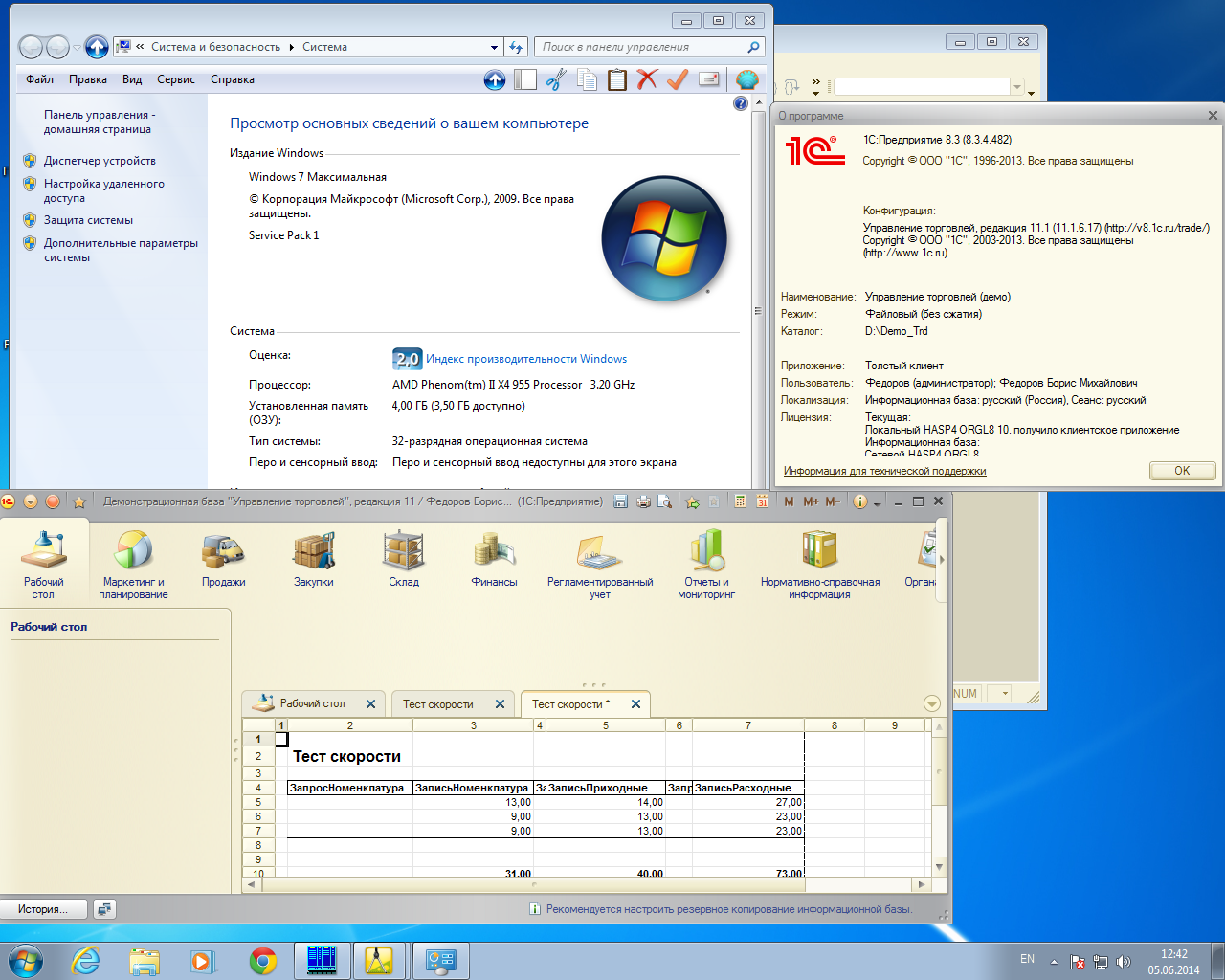
Task: Click the История... button
Action: point(43,909)
